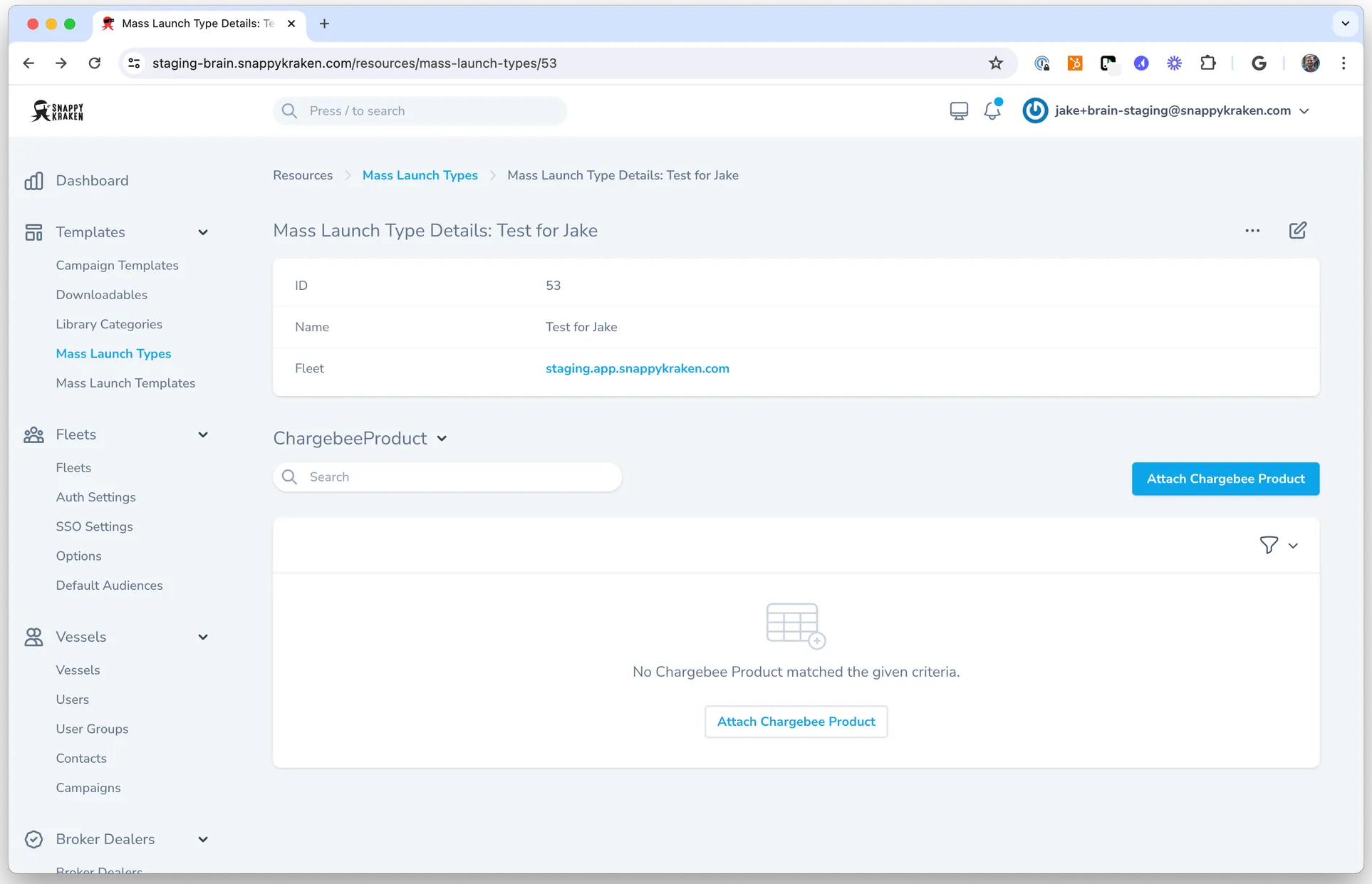The width and height of the screenshot is (1372, 884).
Task: Click the filter funnel icon
Action: pyautogui.click(x=1269, y=545)
